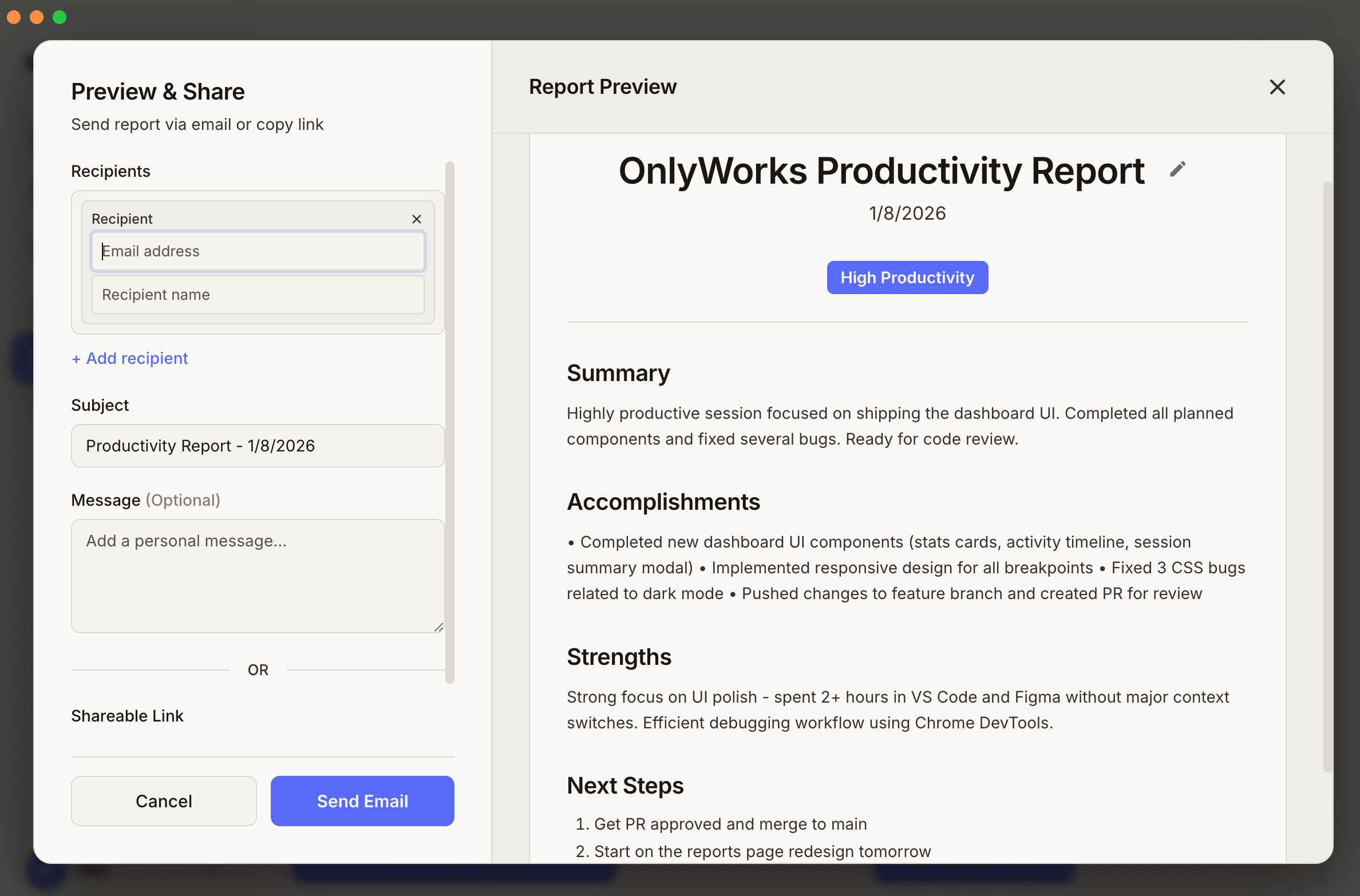Click the Recipient name field
This screenshot has width=1360, height=896.
click(258, 294)
